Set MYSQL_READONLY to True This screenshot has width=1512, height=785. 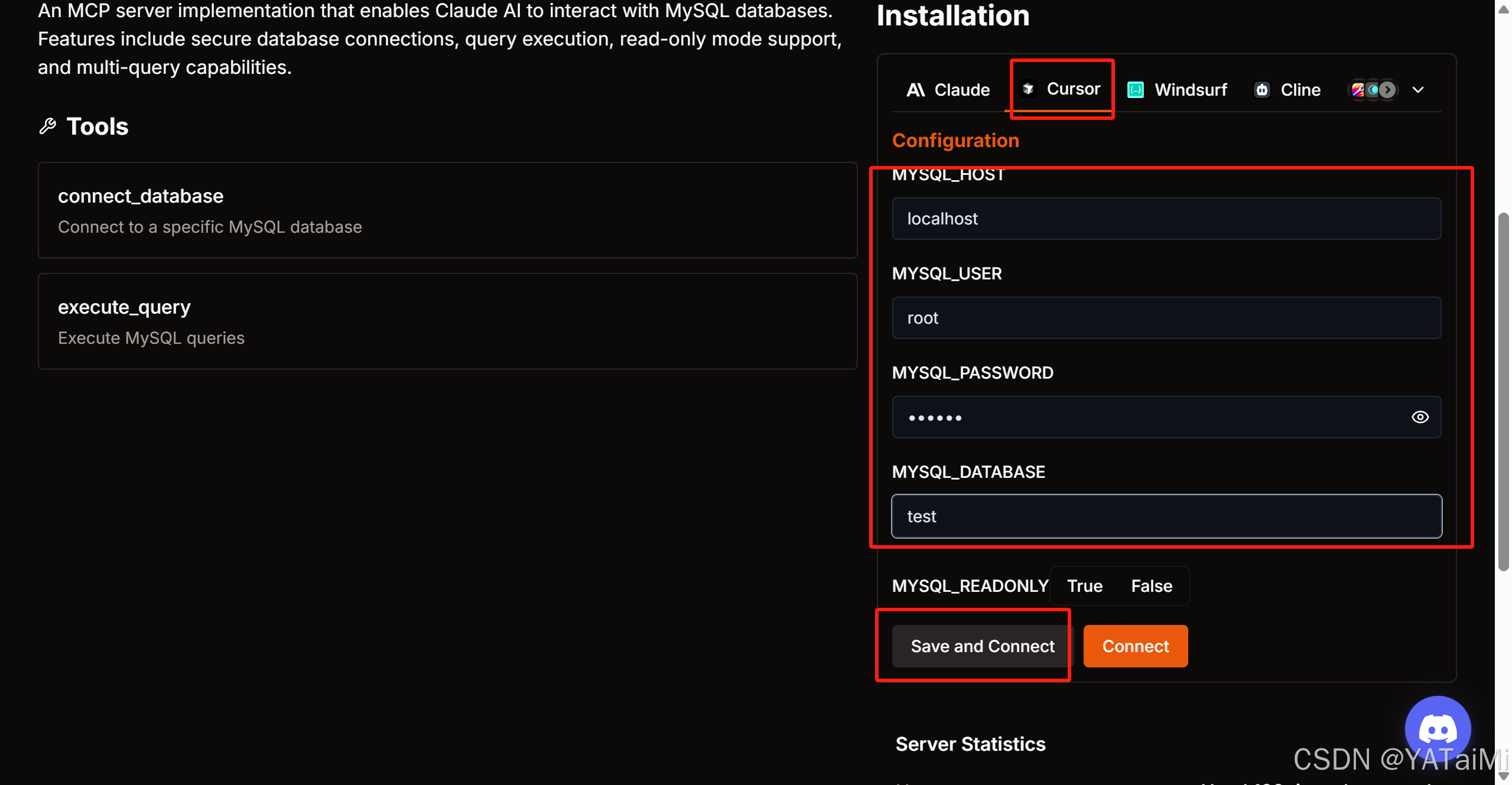pyautogui.click(x=1084, y=586)
